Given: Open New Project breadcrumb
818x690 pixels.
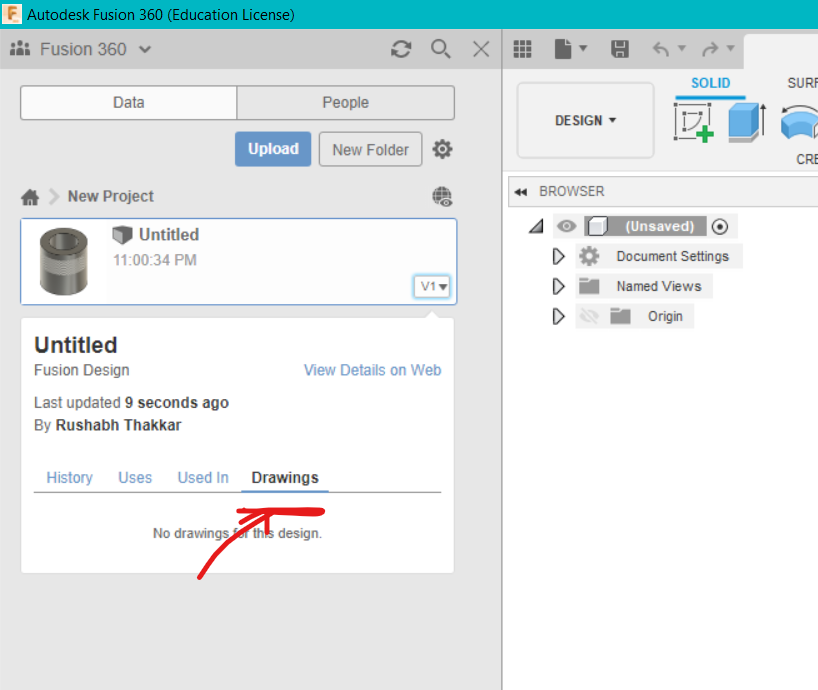Looking at the screenshot, I should pos(111,196).
